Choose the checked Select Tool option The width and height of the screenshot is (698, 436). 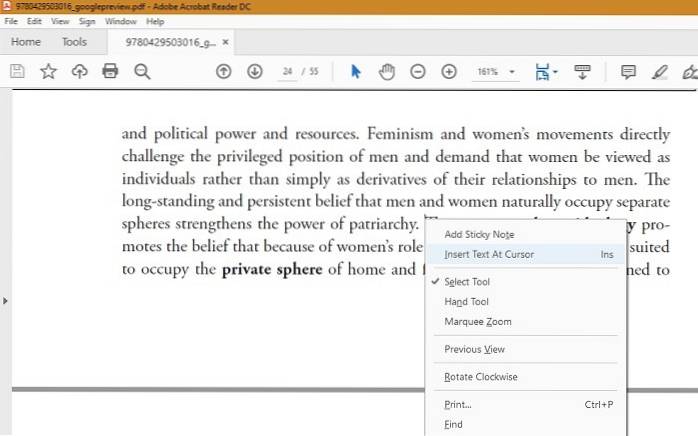[x=466, y=282]
